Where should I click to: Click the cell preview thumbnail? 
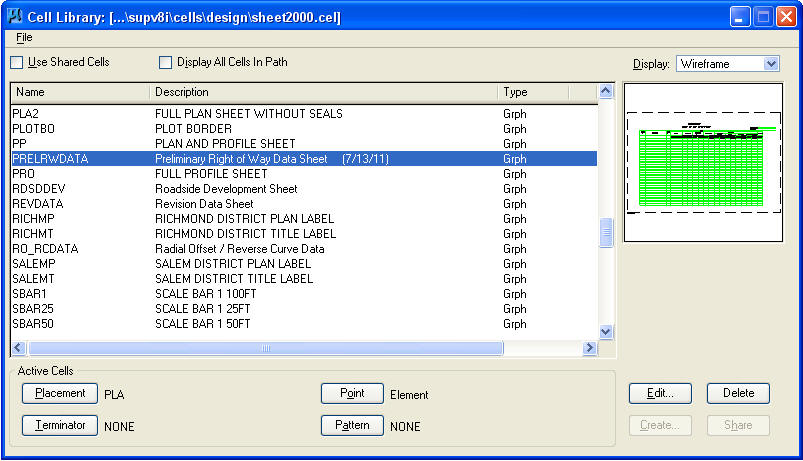[702, 163]
